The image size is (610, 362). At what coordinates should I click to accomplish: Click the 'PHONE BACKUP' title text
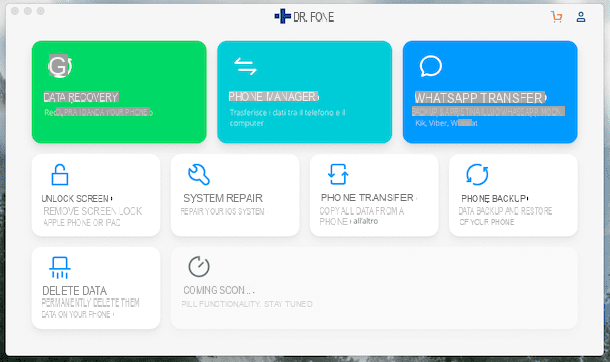click(x=493, y=199)
